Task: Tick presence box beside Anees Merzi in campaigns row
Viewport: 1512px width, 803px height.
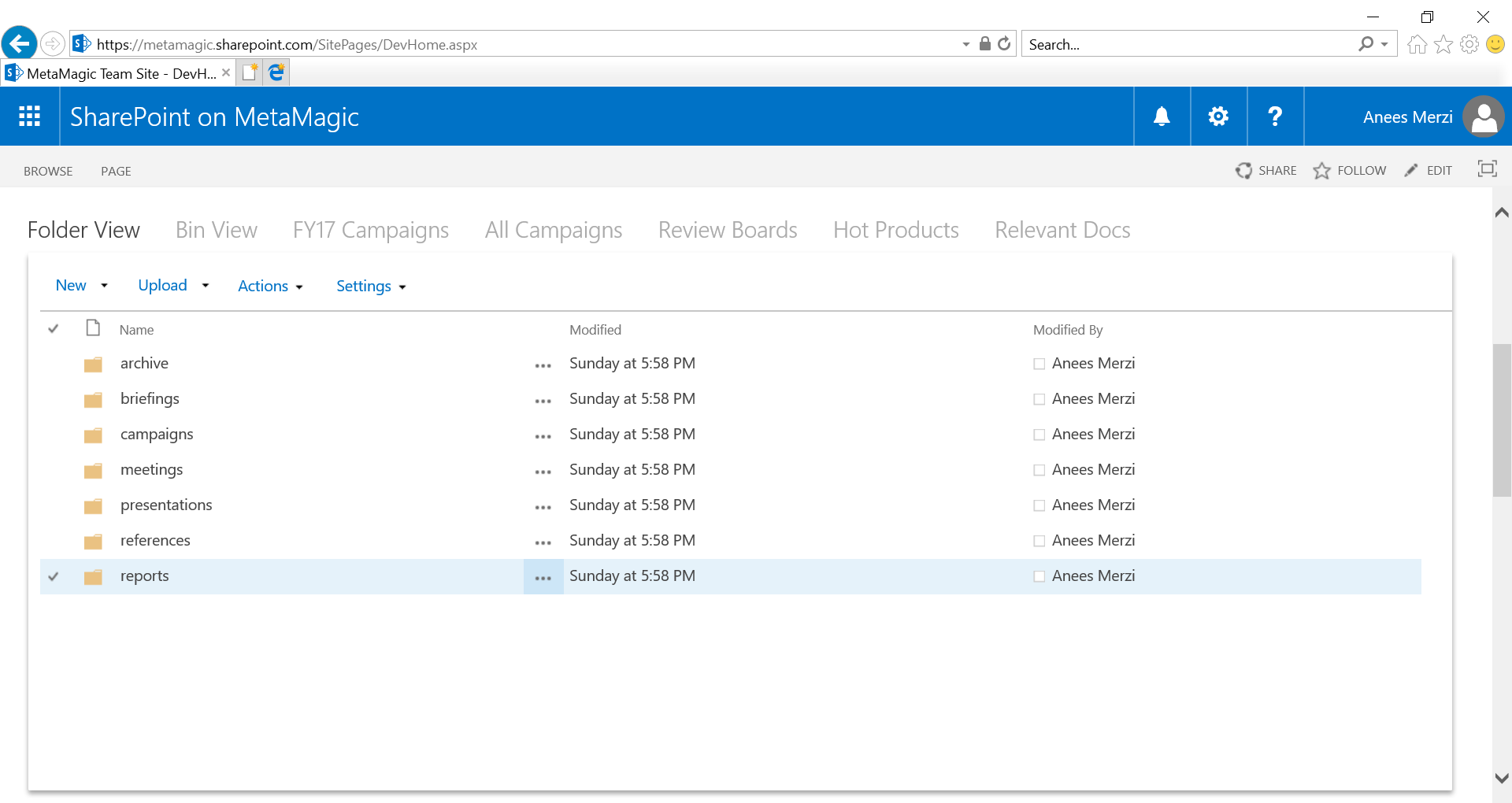Action: click(1039, 435)
